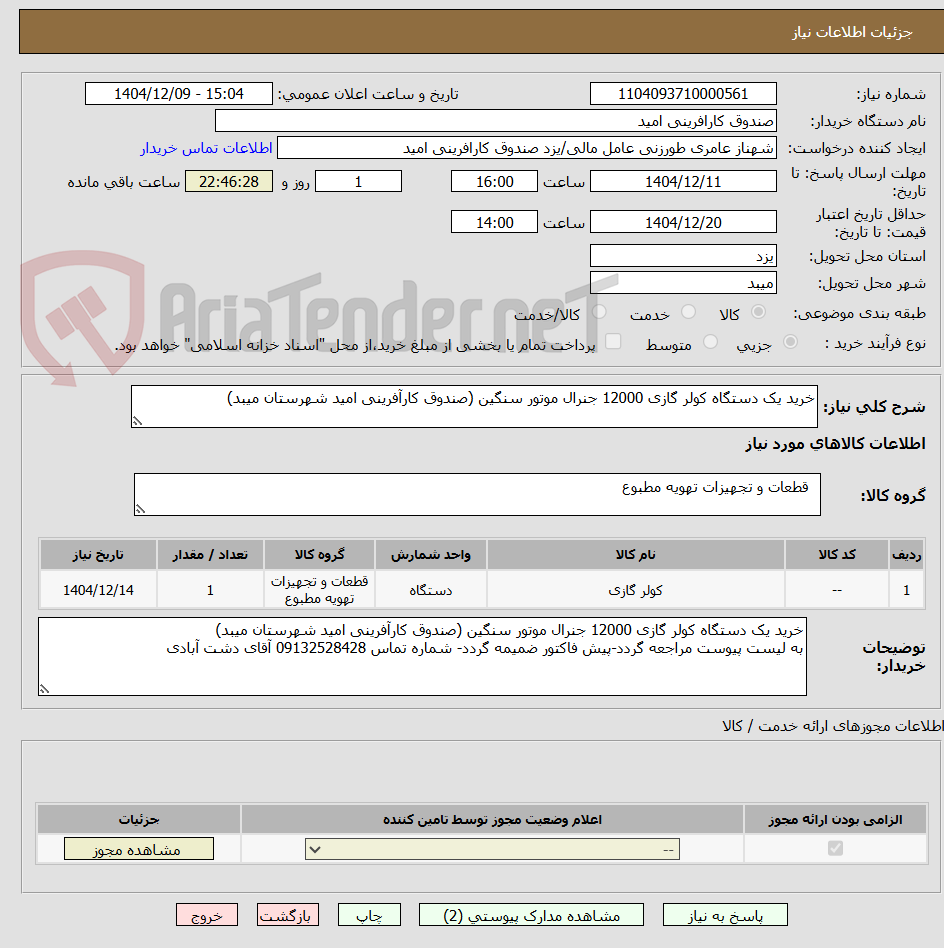Click the واحد شمارش column header
Image resolution: width=944 pixels, height=948 pixels.
click(431, 554)
